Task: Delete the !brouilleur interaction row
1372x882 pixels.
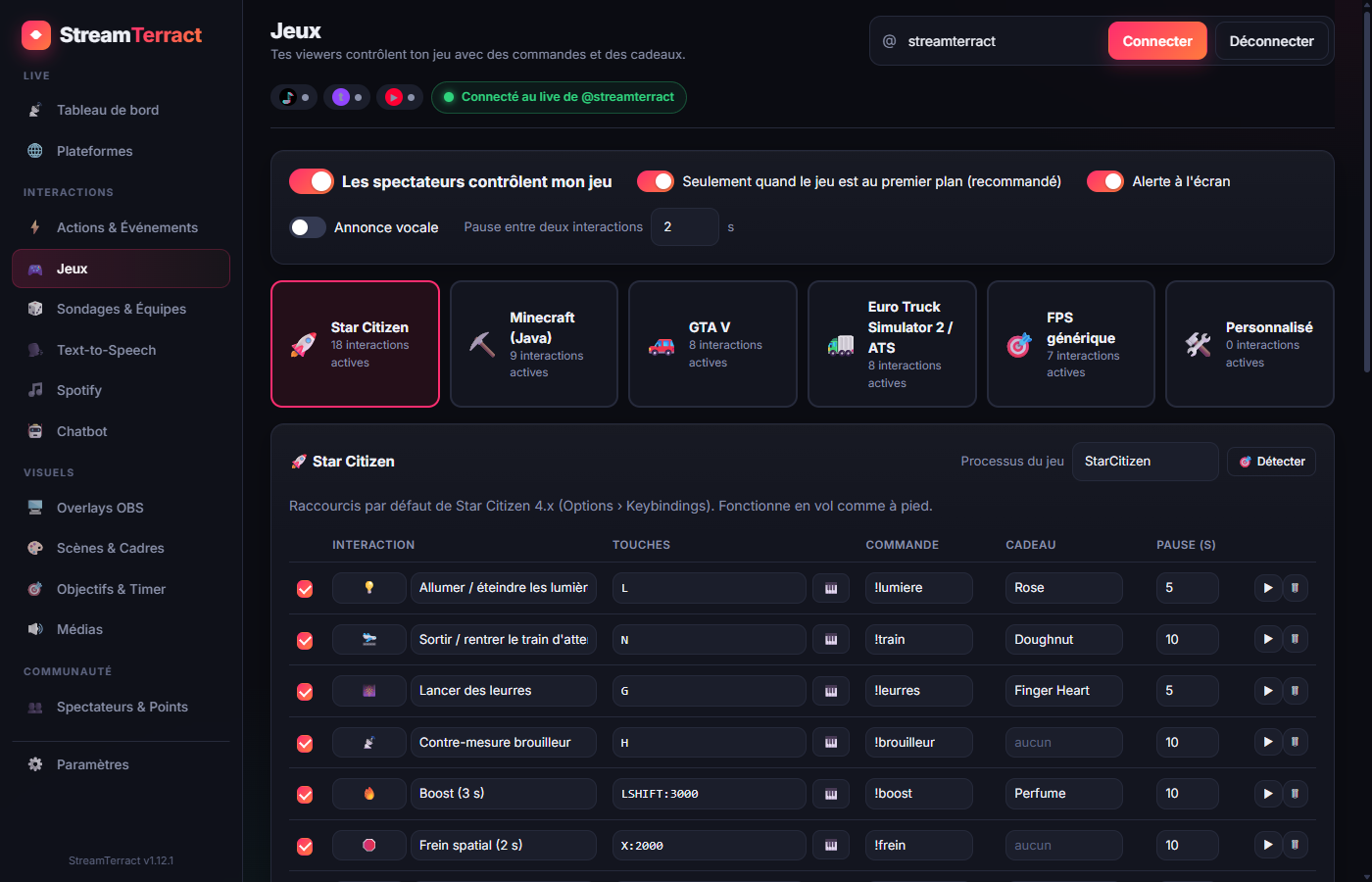Action: tap(1295, 742)
